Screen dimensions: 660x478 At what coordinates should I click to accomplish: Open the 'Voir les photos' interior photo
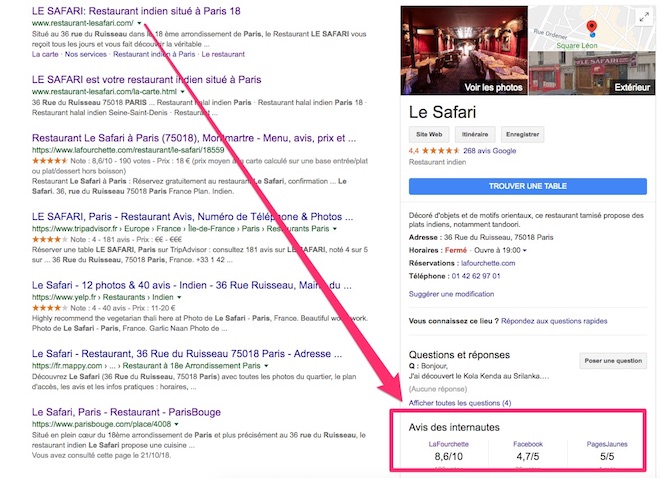pos(464,50)
